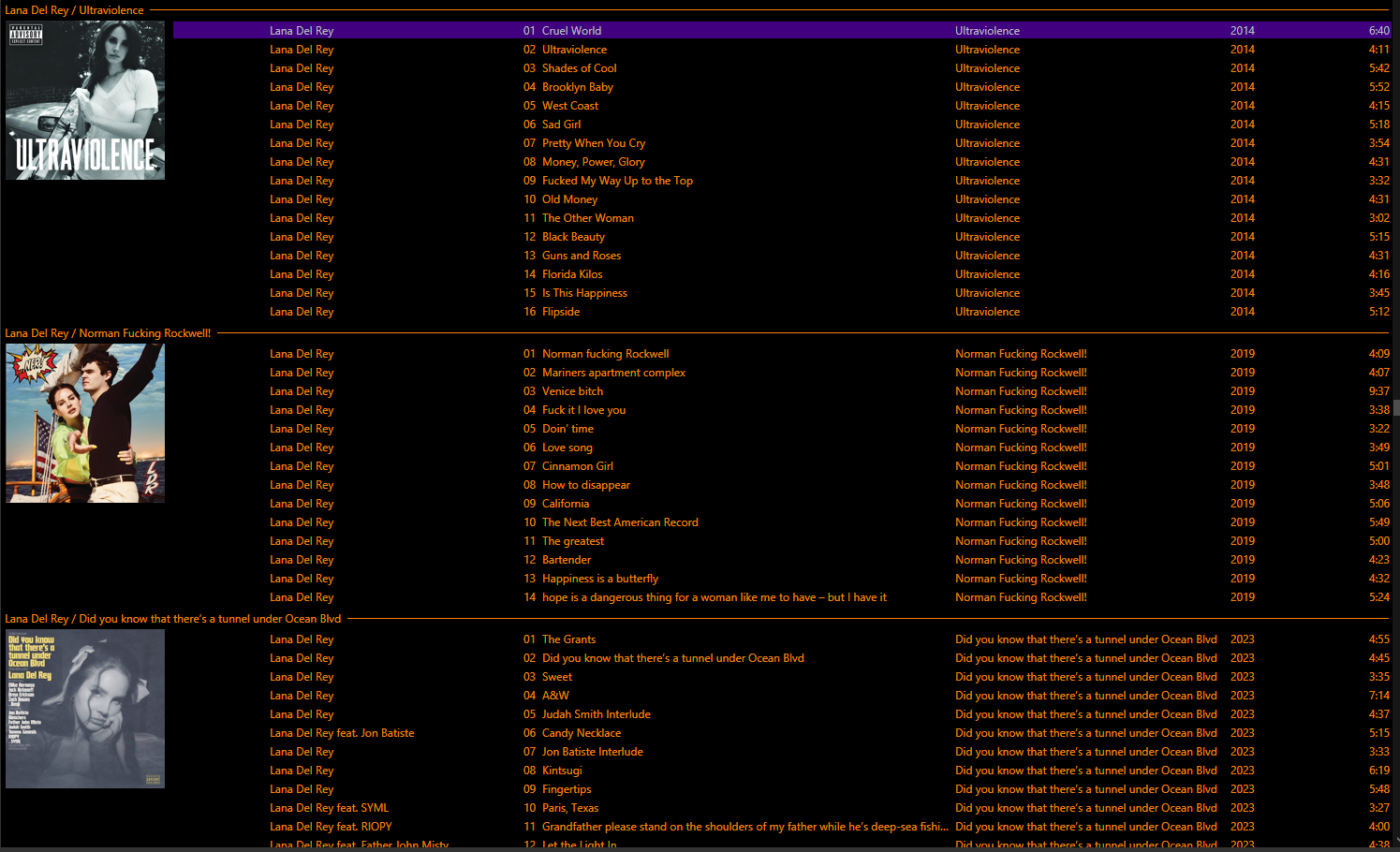Open the Ultraviolence album cover thumbnail
This screenshot has height=852, width=1400.
(85, 100)
